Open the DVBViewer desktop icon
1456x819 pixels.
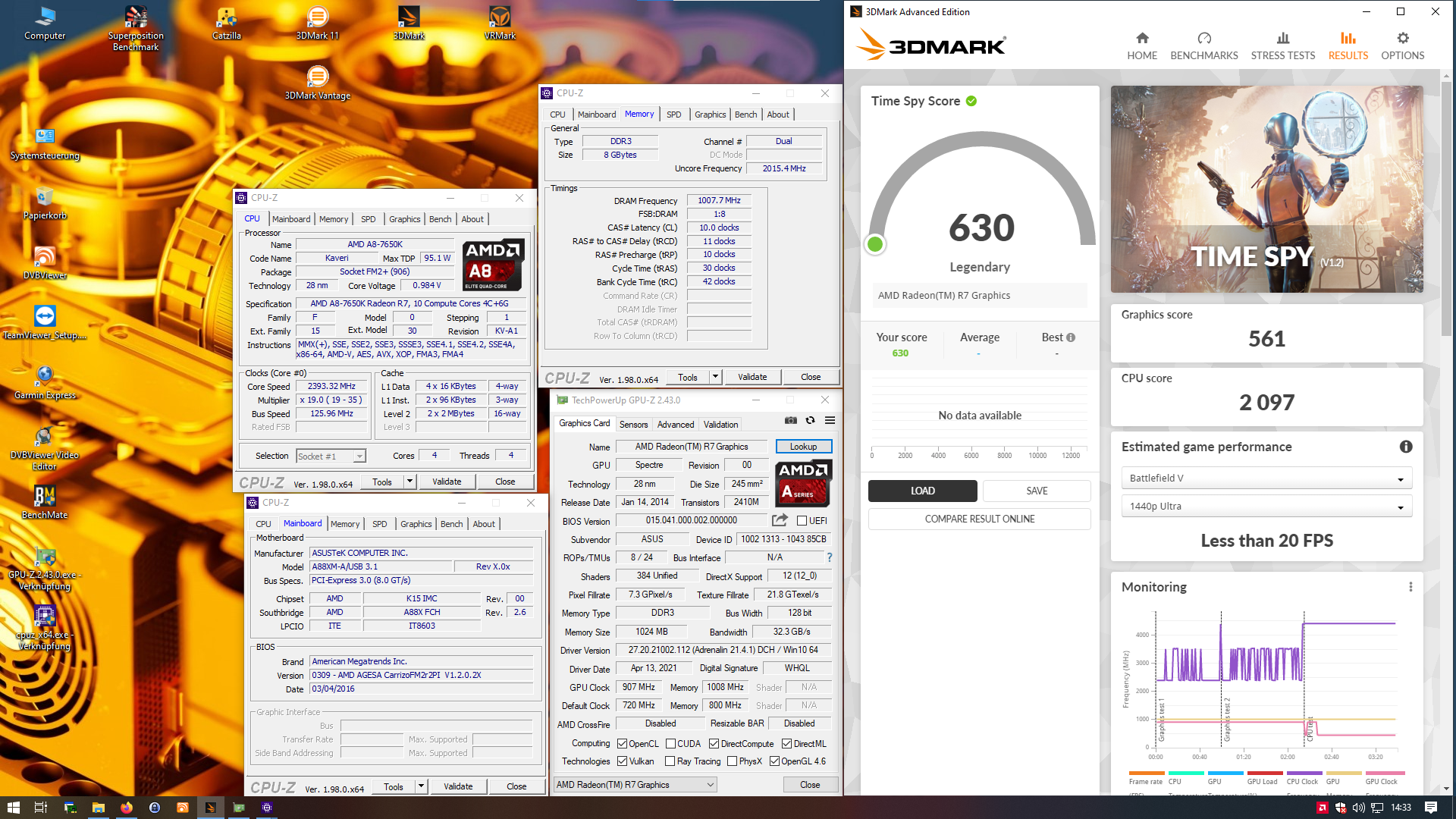(45, 262)
